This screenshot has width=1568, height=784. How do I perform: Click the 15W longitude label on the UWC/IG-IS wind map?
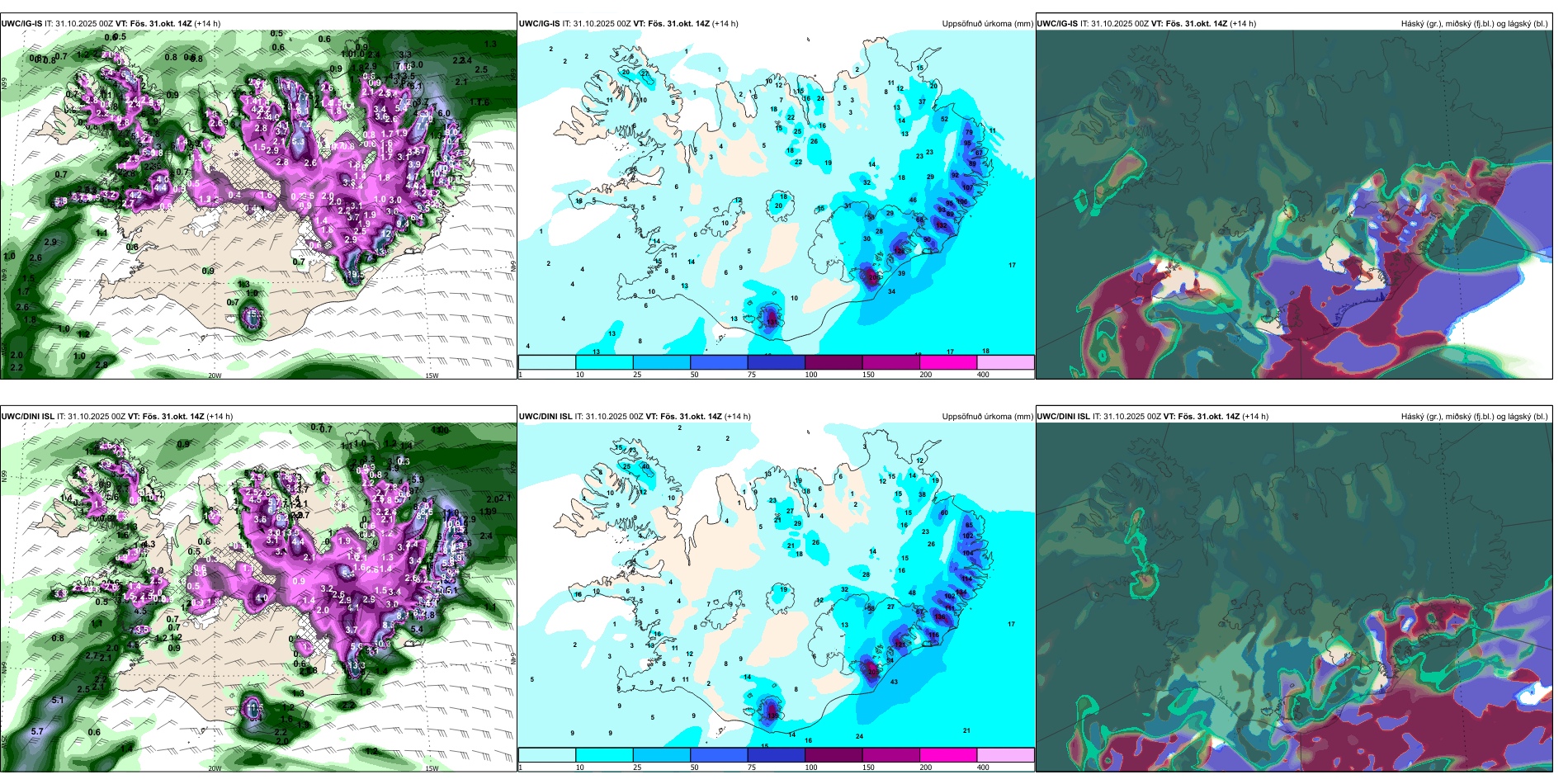click(x=431, y=375)
